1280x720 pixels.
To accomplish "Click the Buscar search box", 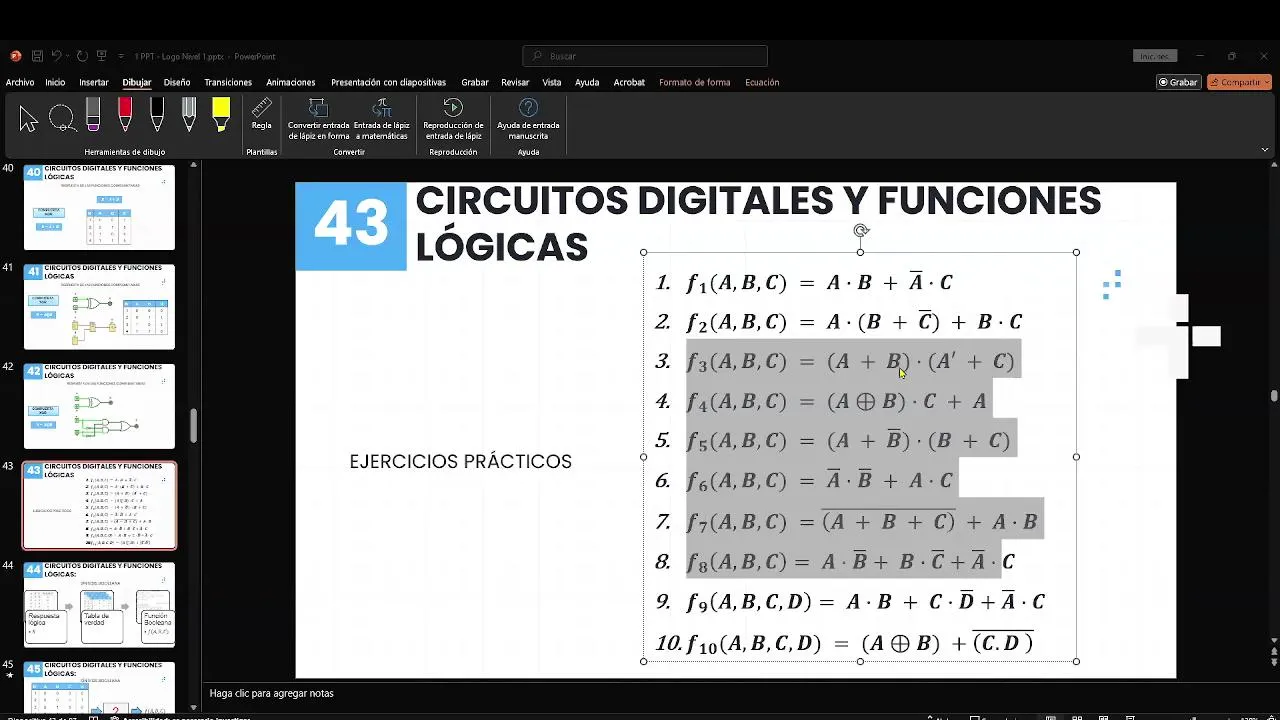I will pos(645,56).
